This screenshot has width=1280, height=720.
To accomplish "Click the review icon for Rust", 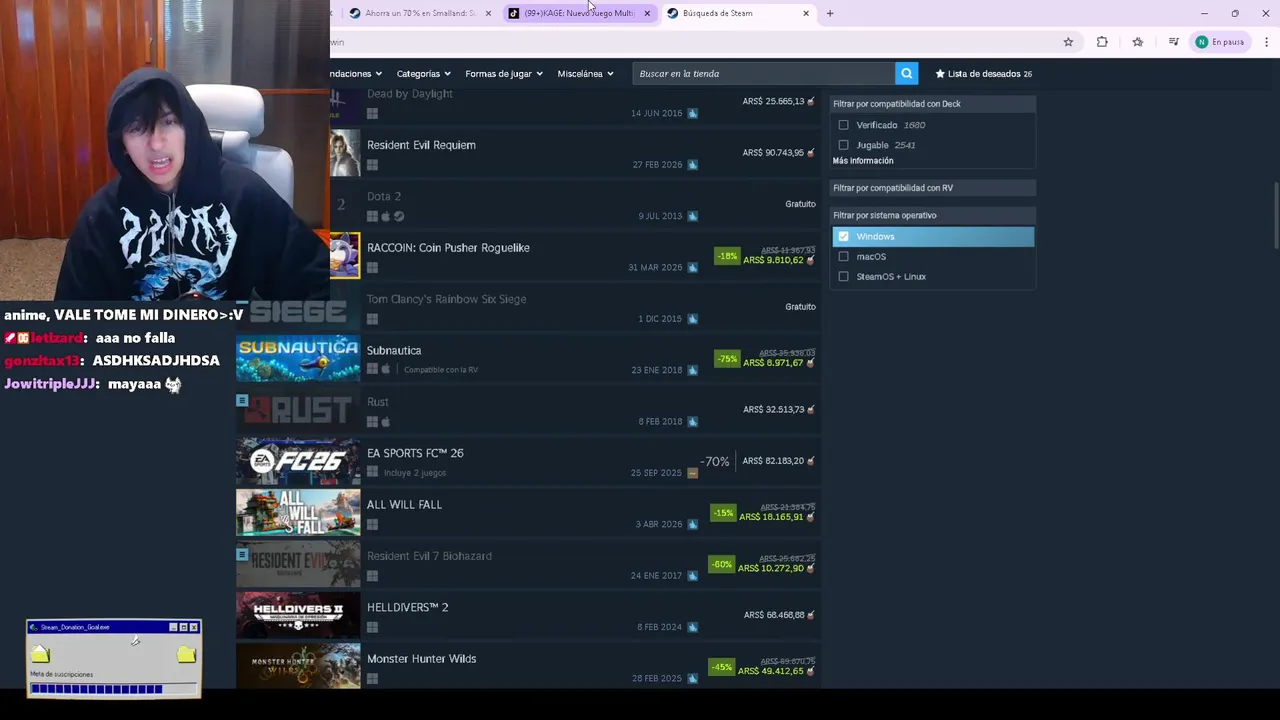I will coord(692,422).
